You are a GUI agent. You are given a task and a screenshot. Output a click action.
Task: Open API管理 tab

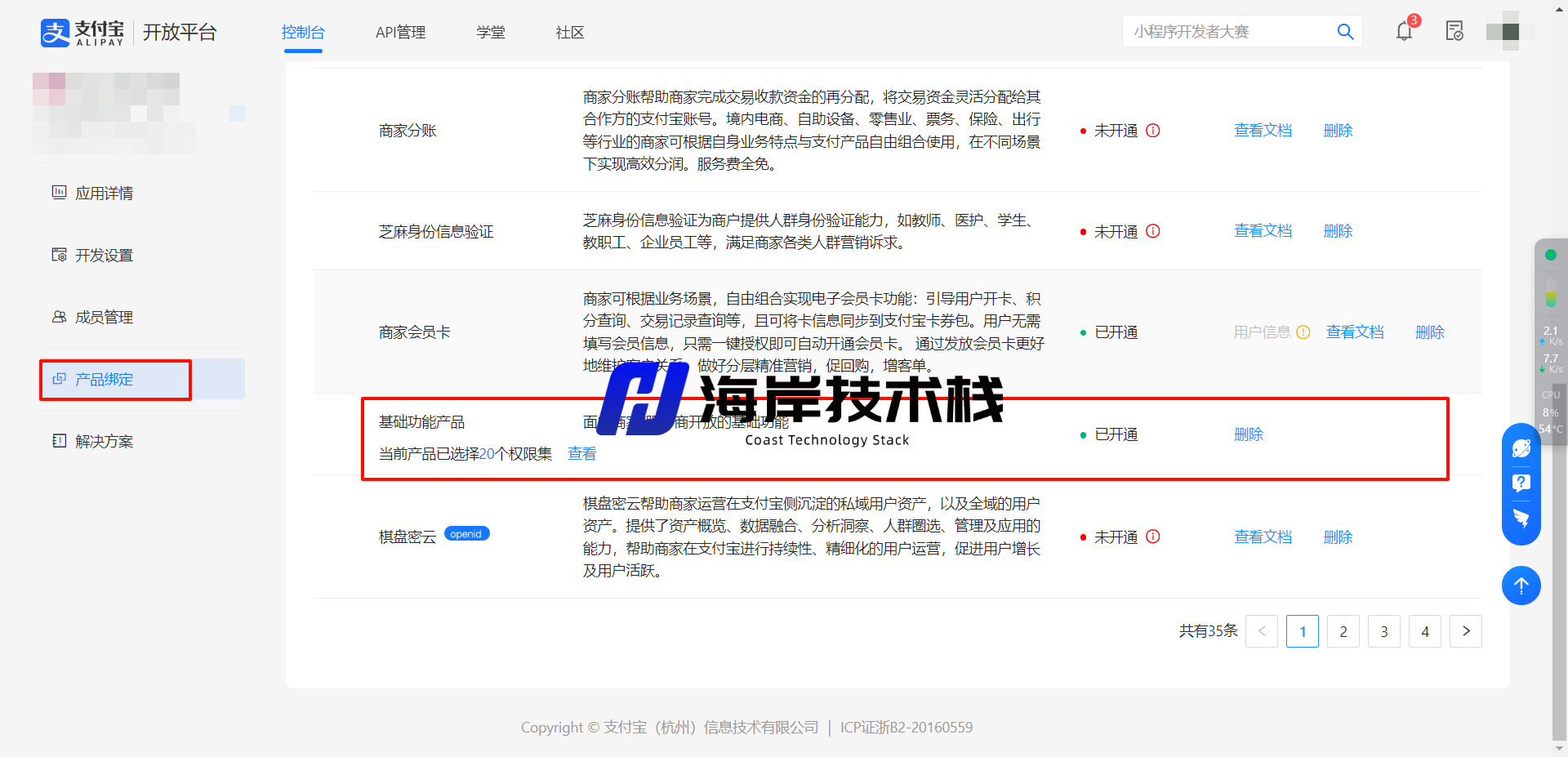(400, 32)
